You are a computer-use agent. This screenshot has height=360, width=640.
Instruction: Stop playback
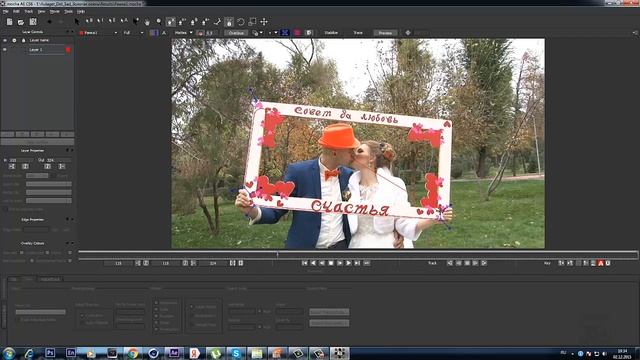pos(331,263)
